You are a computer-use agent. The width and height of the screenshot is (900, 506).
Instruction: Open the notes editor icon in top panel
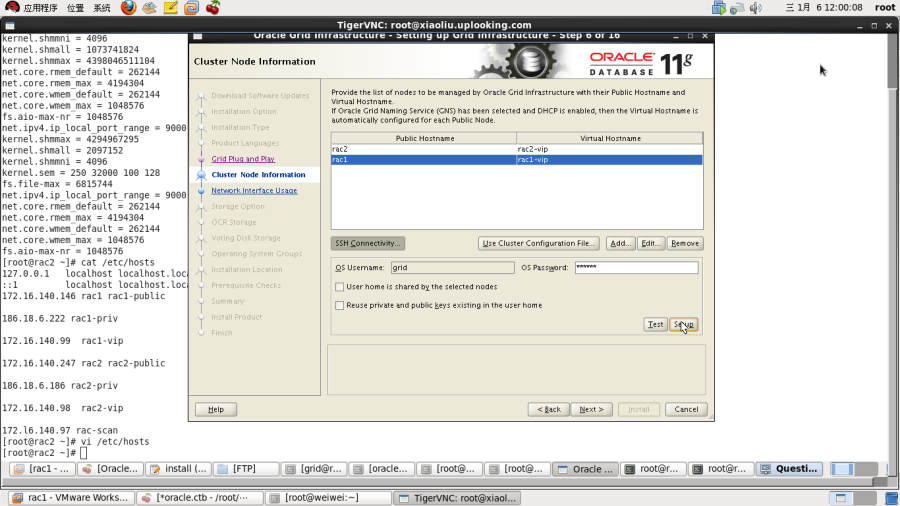coord(170,7)
